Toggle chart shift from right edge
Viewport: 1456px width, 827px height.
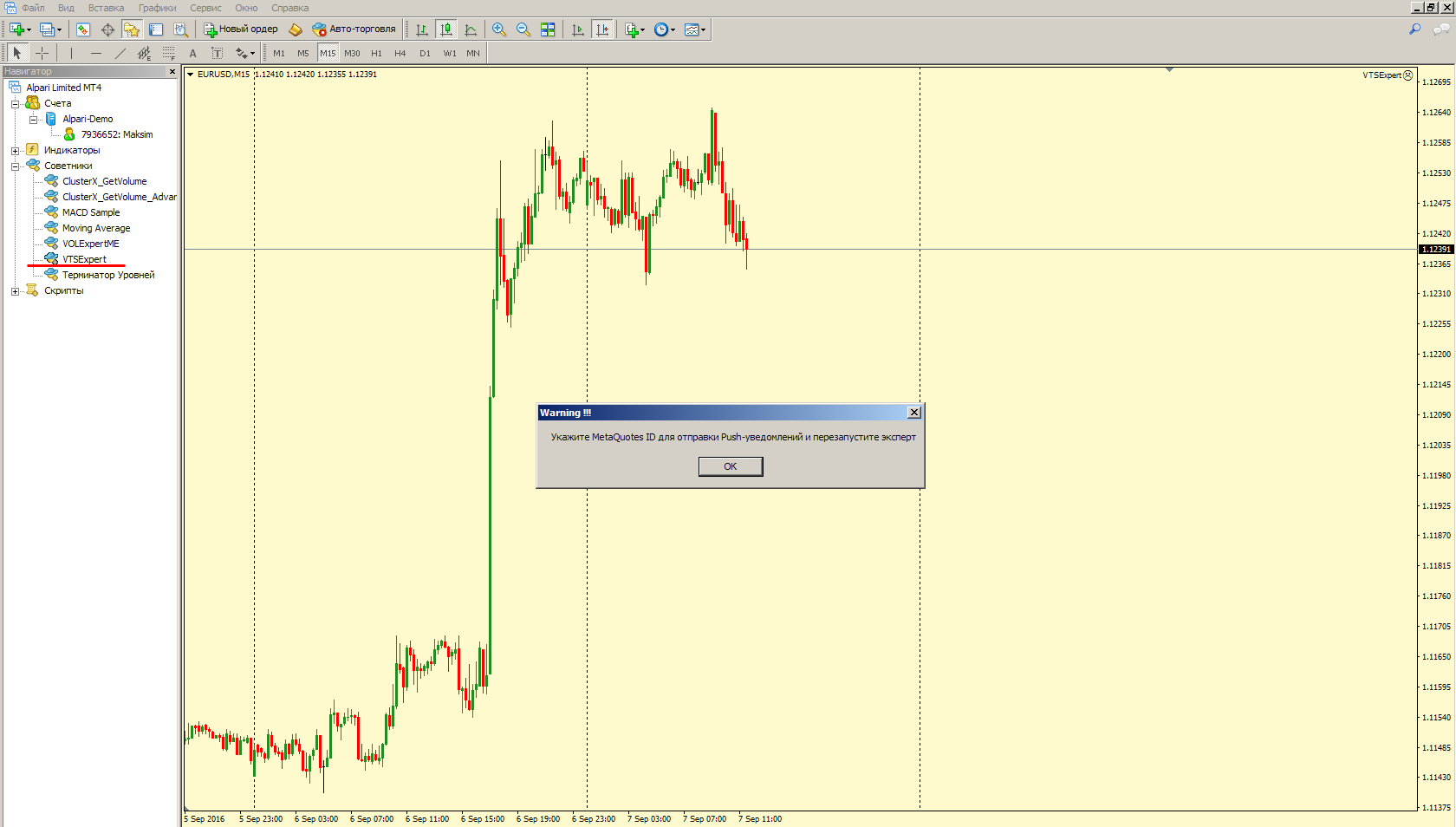click(x=602, y=29)
